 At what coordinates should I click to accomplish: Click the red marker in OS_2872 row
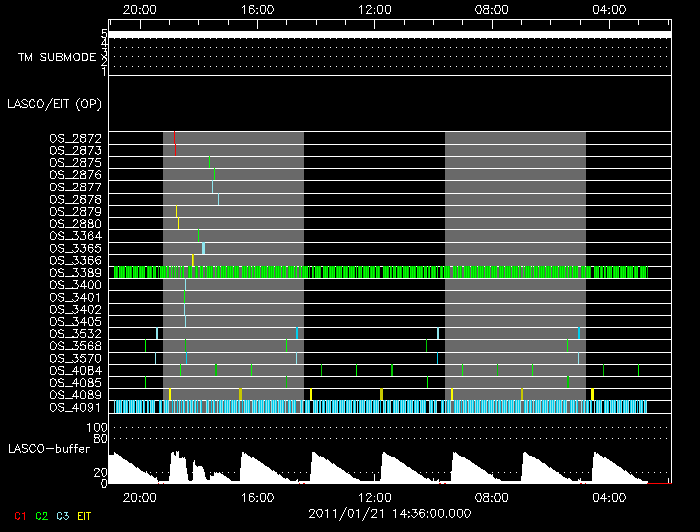(x=175, y=137)
